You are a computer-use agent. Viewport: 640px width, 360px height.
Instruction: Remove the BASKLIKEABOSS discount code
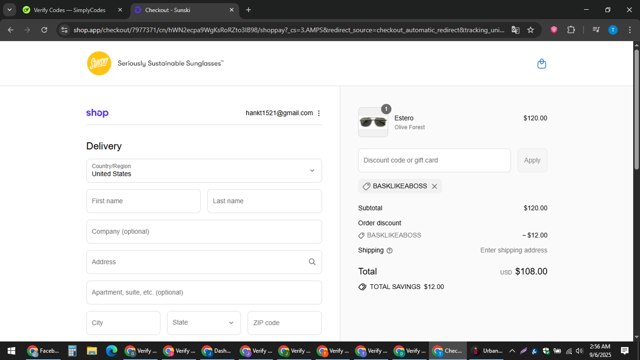click(x=434, y=186)
